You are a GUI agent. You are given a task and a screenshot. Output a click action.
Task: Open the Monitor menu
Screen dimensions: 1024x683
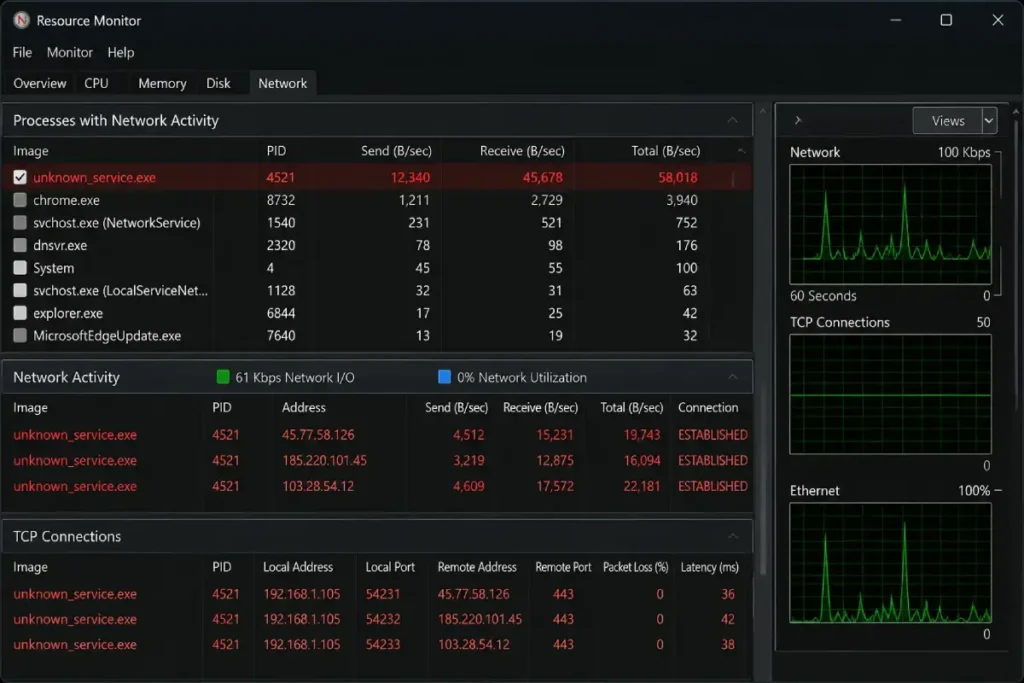point(70,52)
